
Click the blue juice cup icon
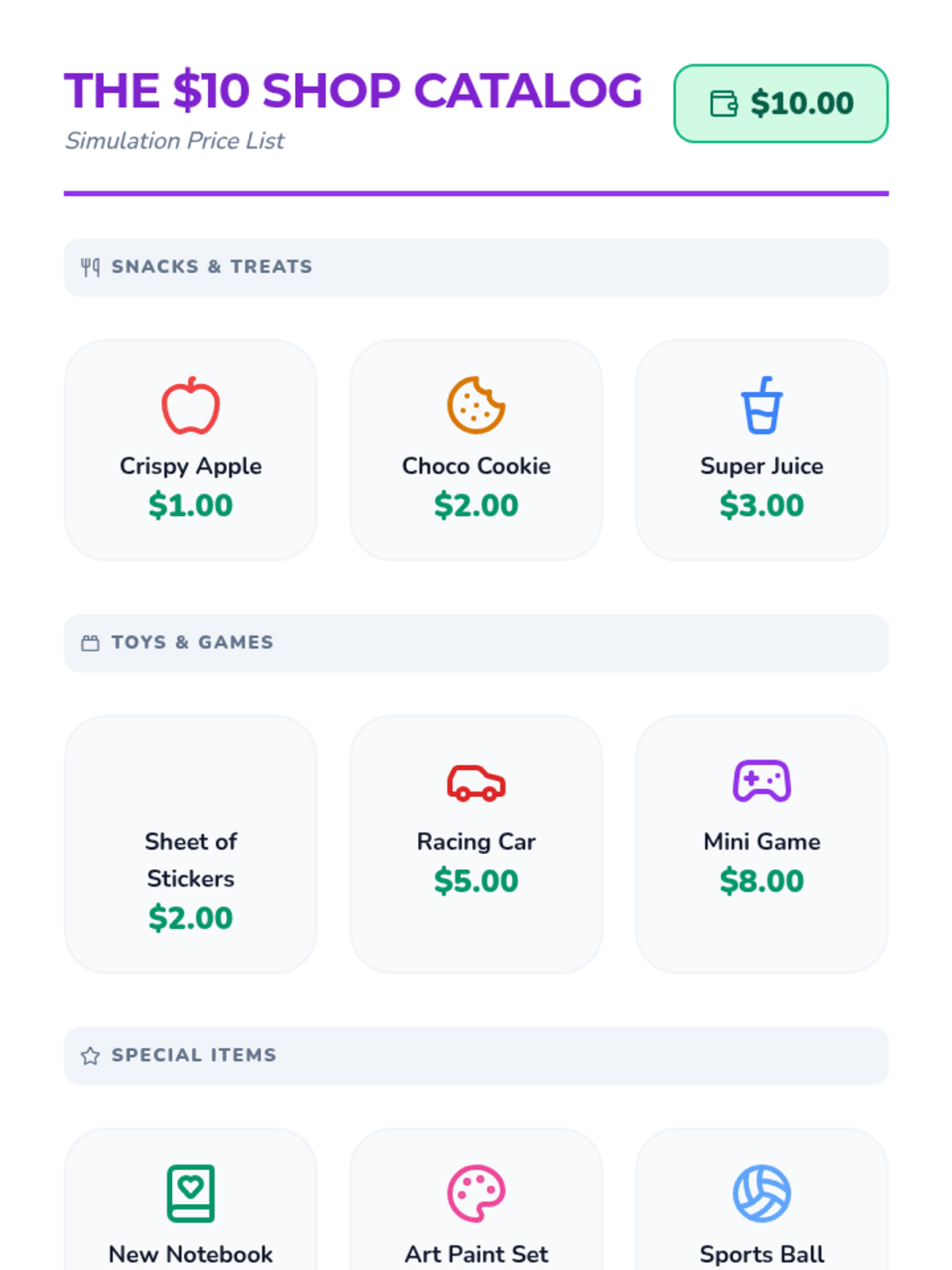[x=762, y=406]
